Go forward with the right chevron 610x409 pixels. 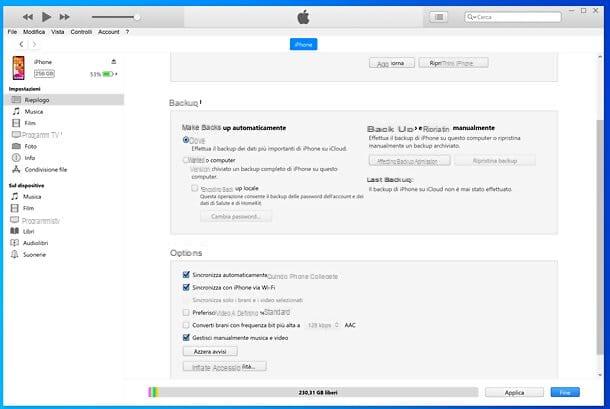tap(34, 44)
